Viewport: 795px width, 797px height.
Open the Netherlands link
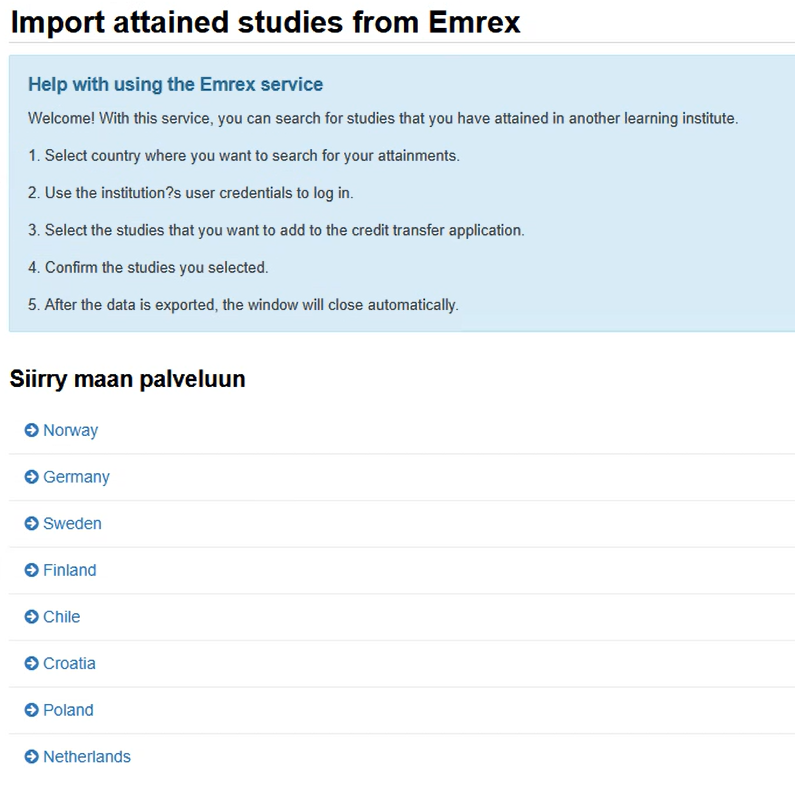pyautogui.click(x=87, y=757)
